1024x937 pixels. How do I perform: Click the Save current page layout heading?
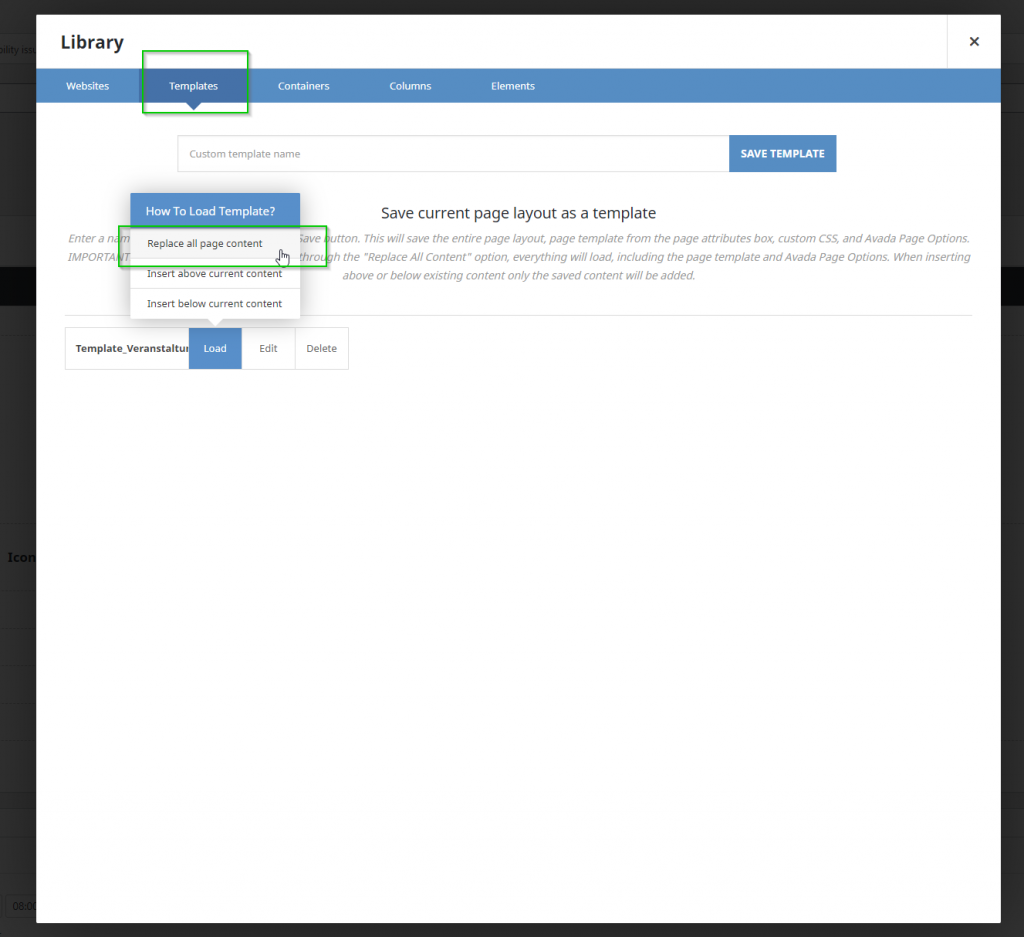coord(518,213)
